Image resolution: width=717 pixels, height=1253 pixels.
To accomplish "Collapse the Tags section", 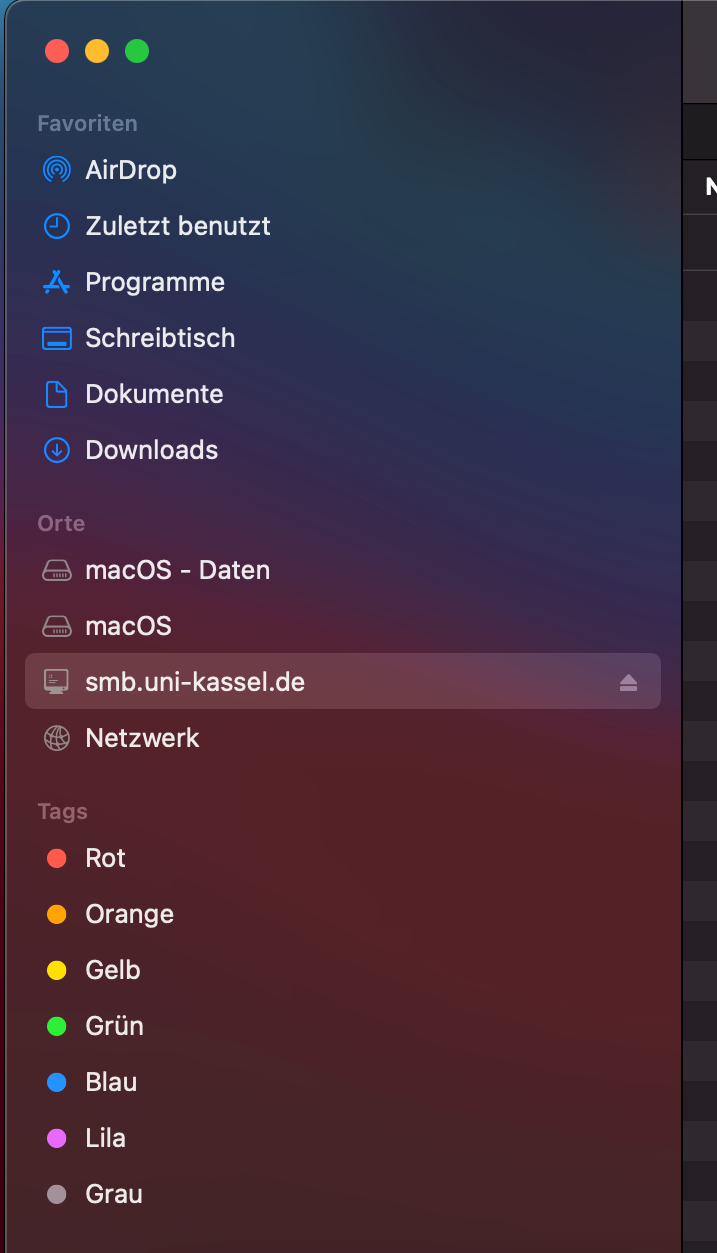I will point(62,811).
